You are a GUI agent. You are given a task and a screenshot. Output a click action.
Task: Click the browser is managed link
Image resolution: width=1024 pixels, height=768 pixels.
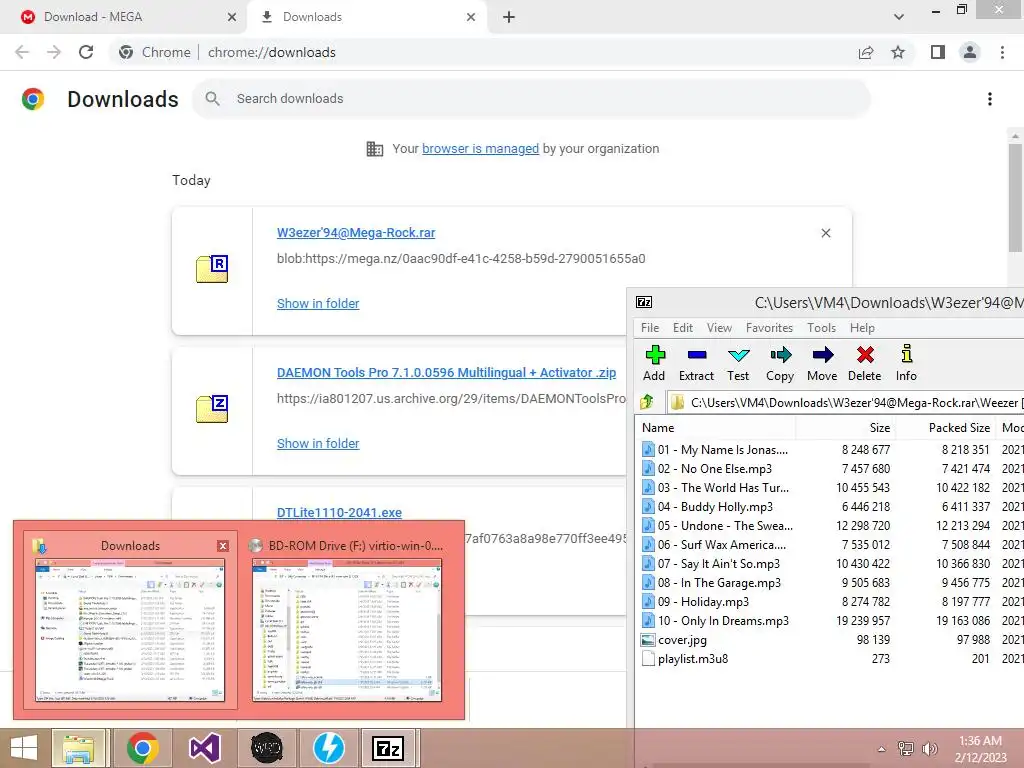tap(481, 148)
